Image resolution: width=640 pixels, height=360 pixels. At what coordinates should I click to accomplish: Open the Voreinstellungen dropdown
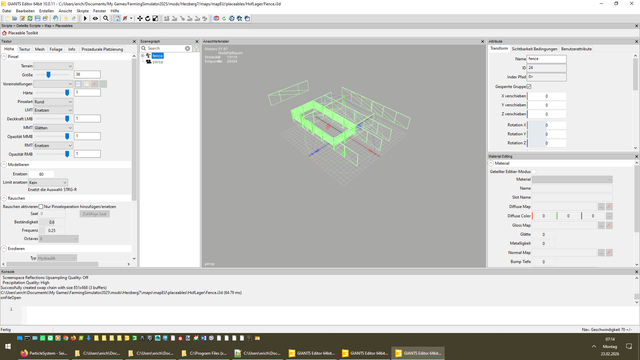(x=53, y=84)
